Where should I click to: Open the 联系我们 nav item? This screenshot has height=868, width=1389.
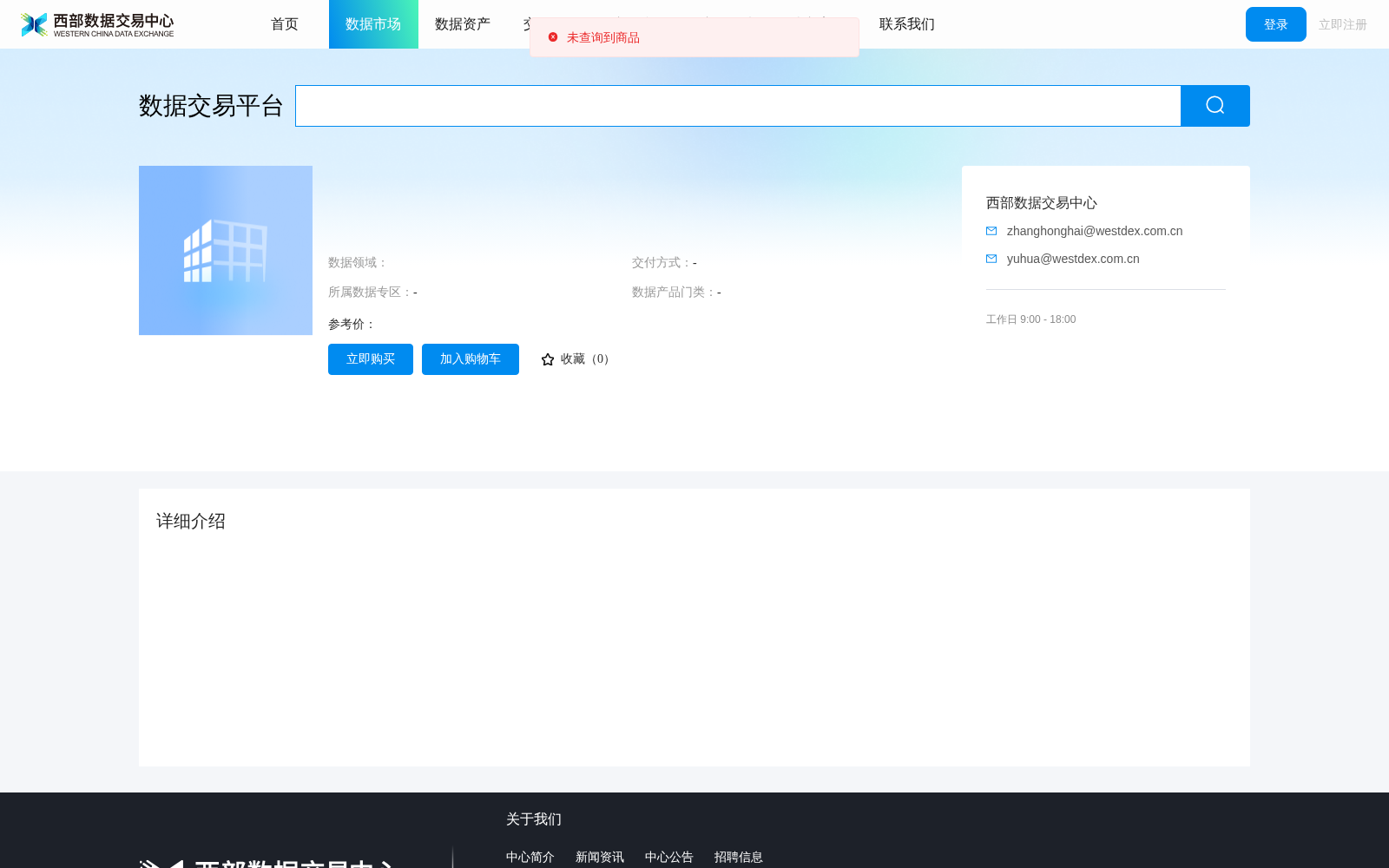[907, 24]
